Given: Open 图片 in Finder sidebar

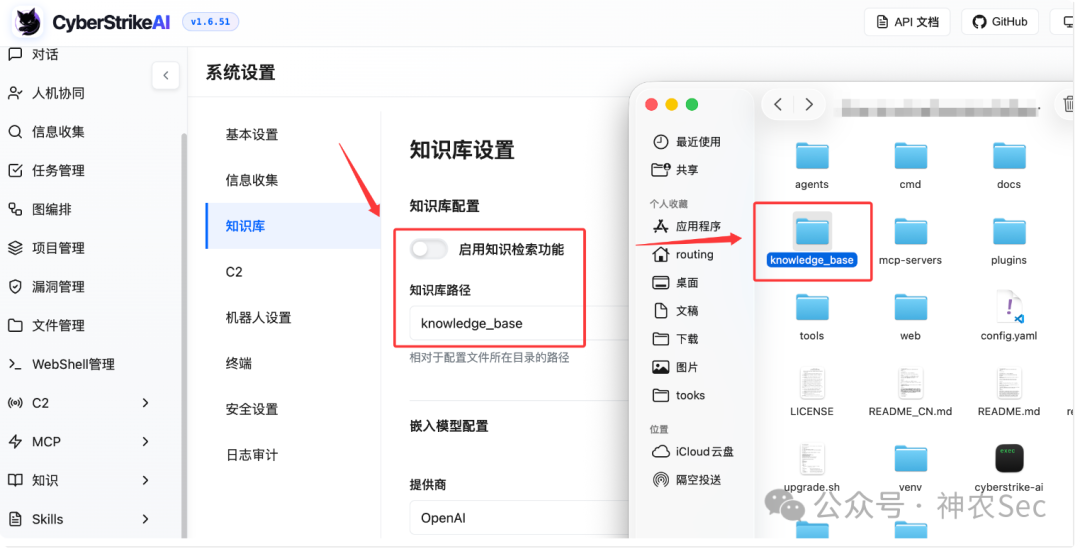Looking at the screenshot, I should pyautogui.click(x=675, y=367).
